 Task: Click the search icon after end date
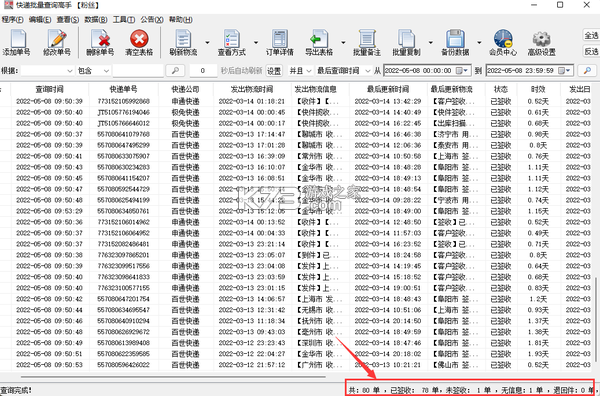click(587, 70)
